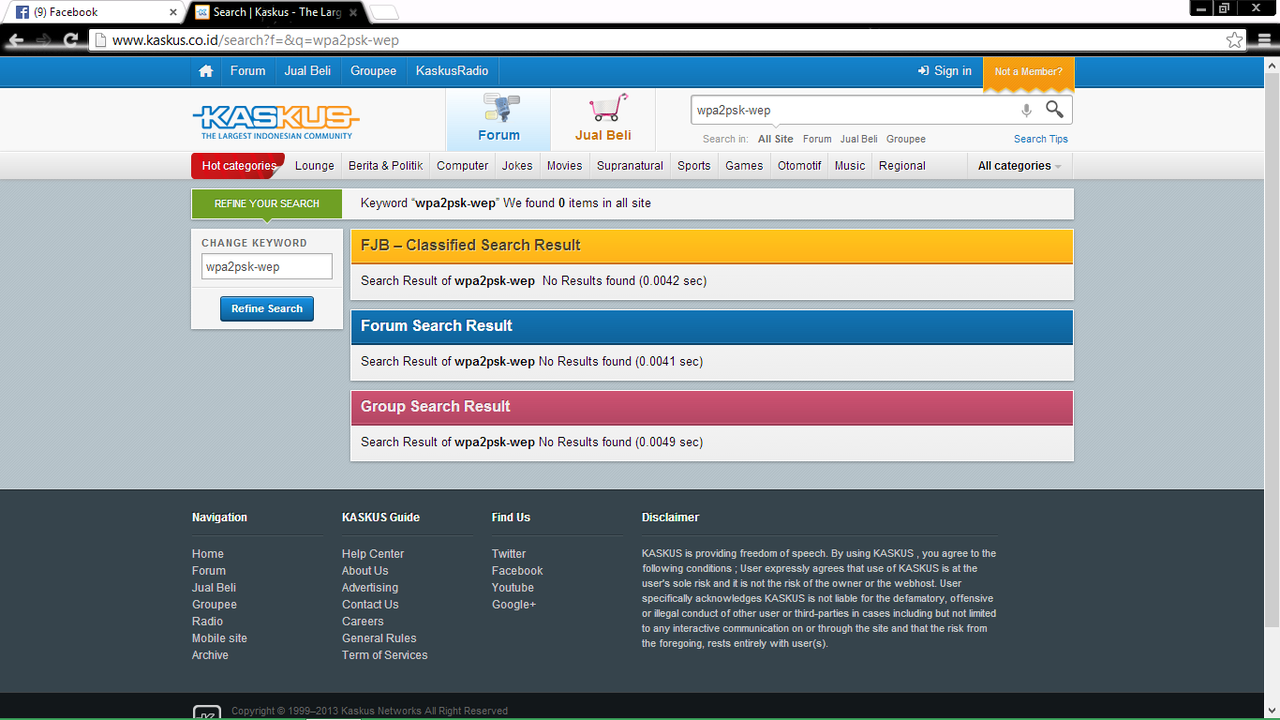Open a new browser tab
Image resolution: width=1280 pixels, height=720 pixels.
coord(384,13)
